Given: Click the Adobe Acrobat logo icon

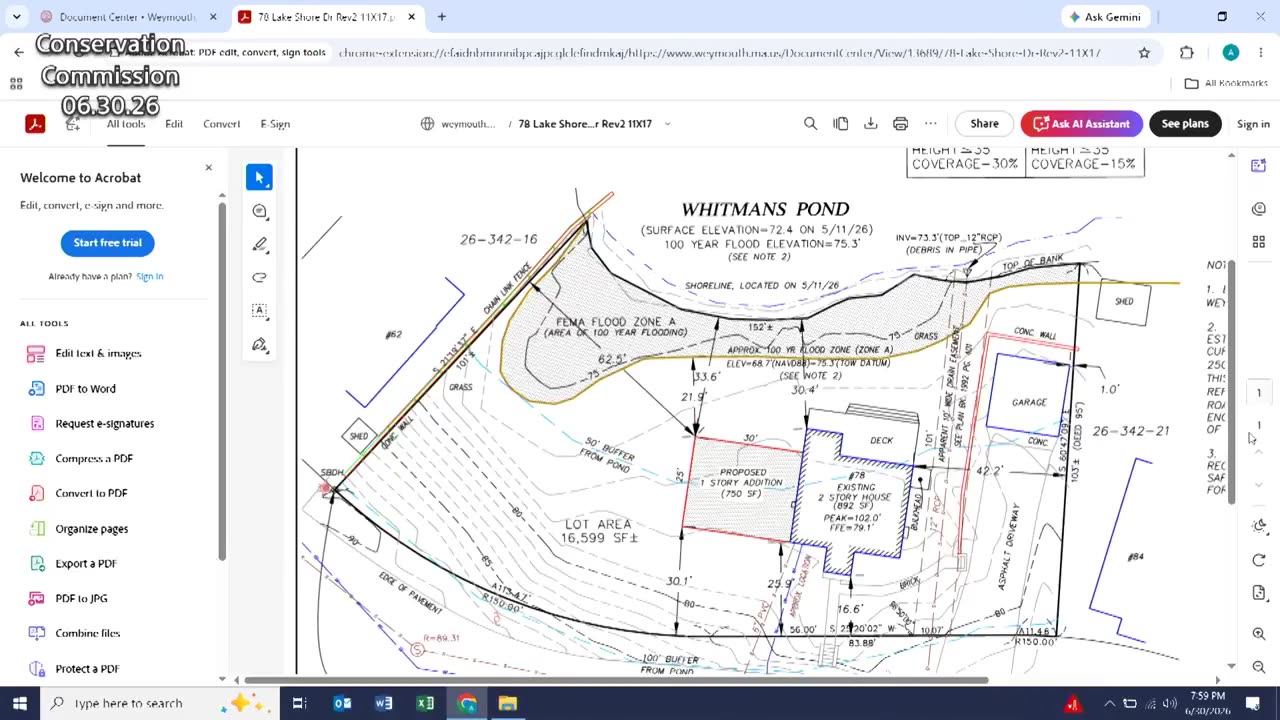Looking at the screenshot, I should 35,124.
